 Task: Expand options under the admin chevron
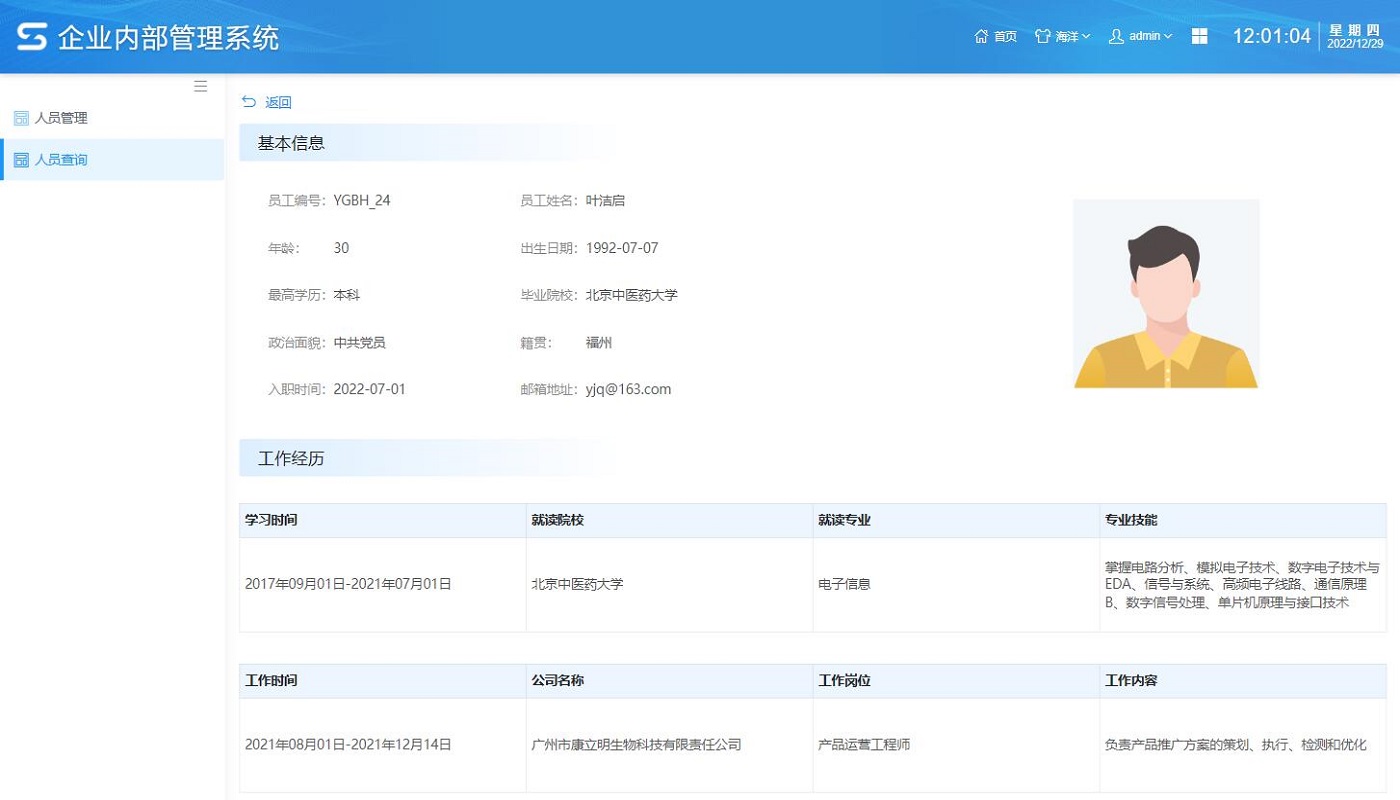(x=1167, y=38)
